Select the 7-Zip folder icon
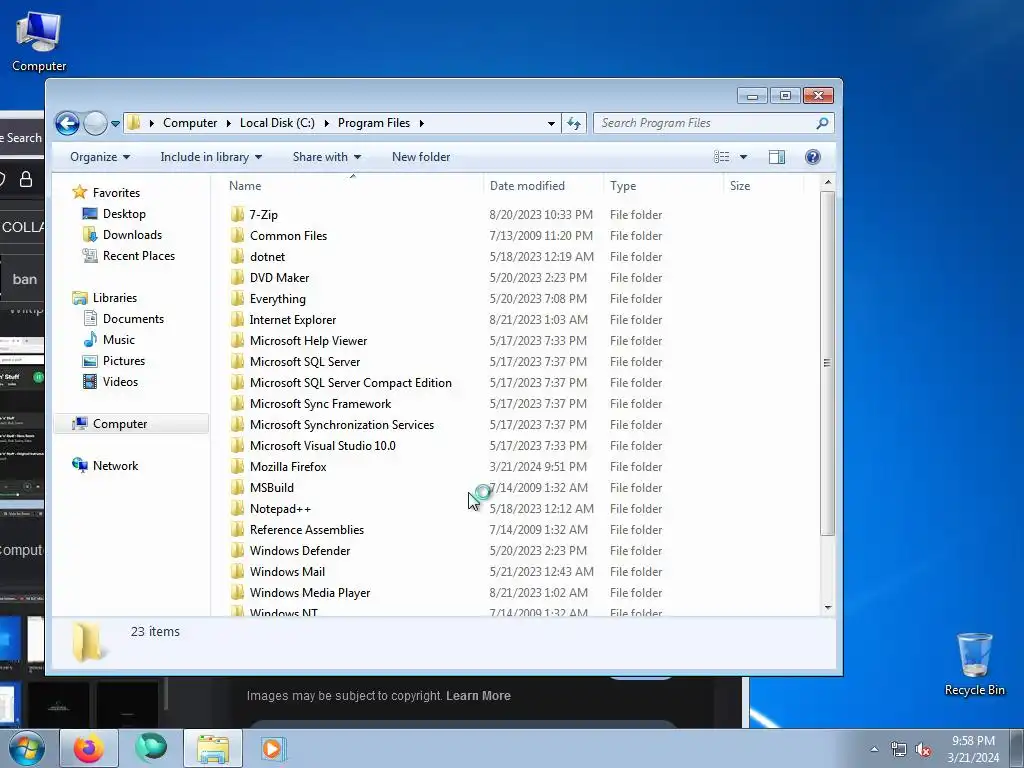Image resolution: width=1024 pixels, height=768 pixels. 238,214
